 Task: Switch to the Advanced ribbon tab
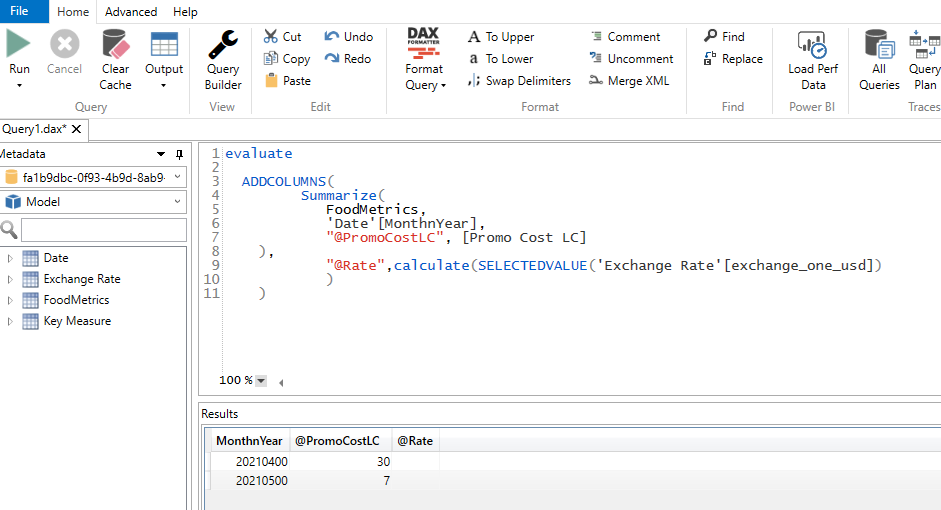pos(131,11)
